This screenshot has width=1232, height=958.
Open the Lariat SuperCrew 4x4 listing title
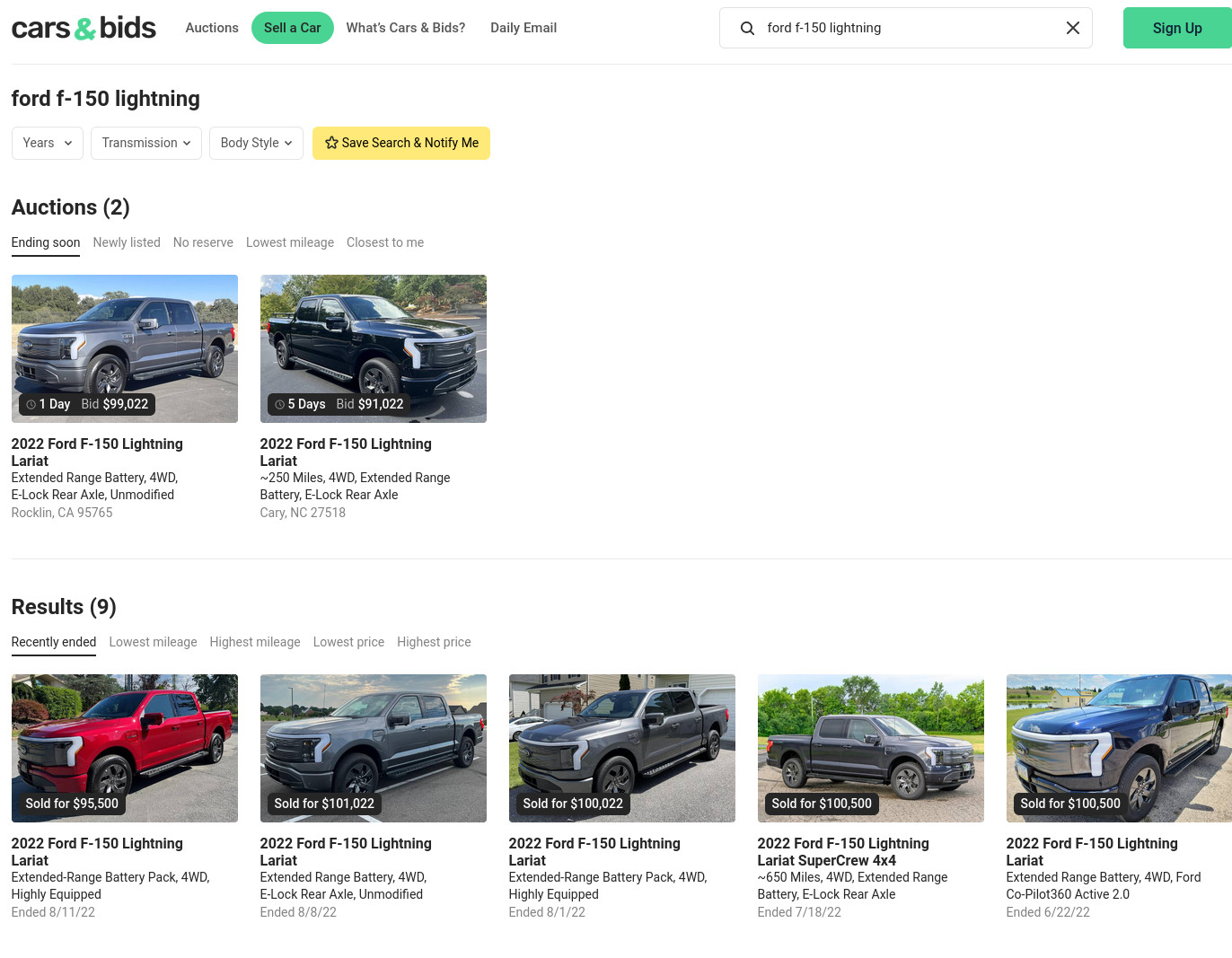coord(843,852)
